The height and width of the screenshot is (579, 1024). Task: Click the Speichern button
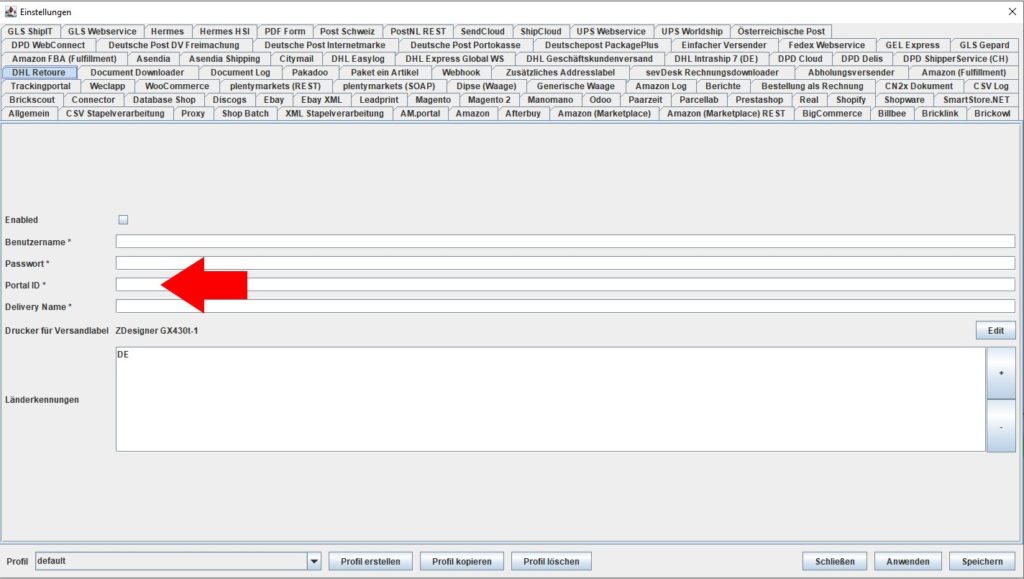(x=982, y=561)
